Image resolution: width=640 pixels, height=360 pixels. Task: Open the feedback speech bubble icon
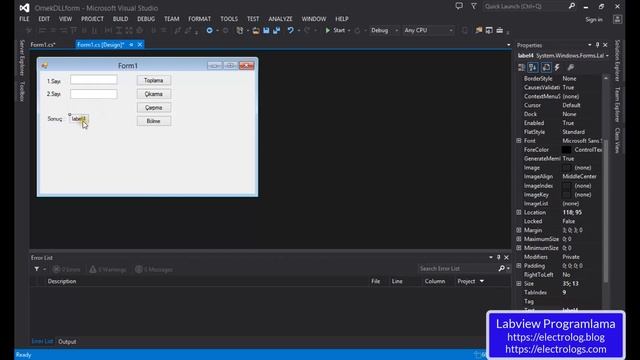(459, 6)
